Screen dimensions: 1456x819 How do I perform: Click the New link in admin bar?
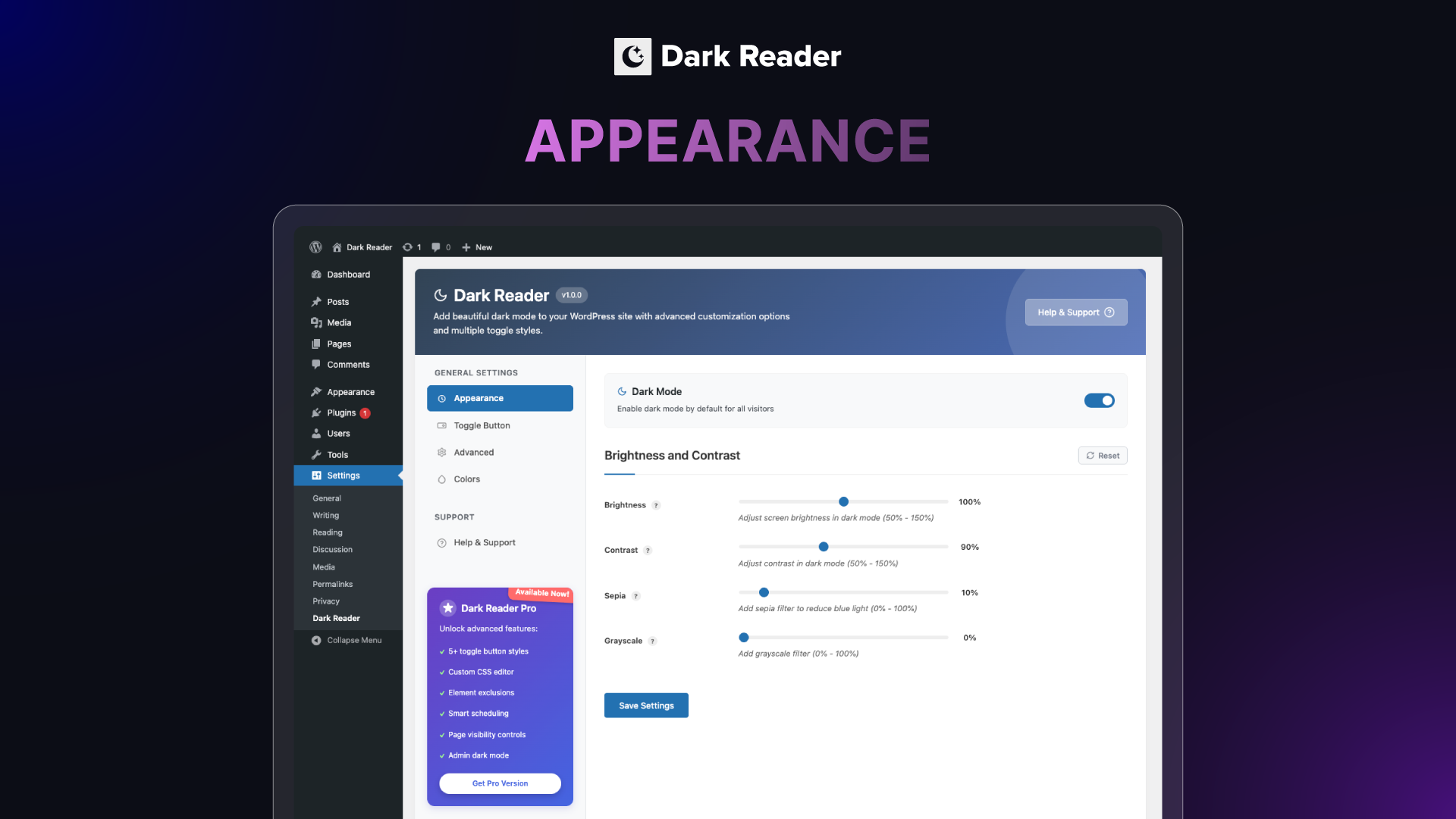point(484,247)
